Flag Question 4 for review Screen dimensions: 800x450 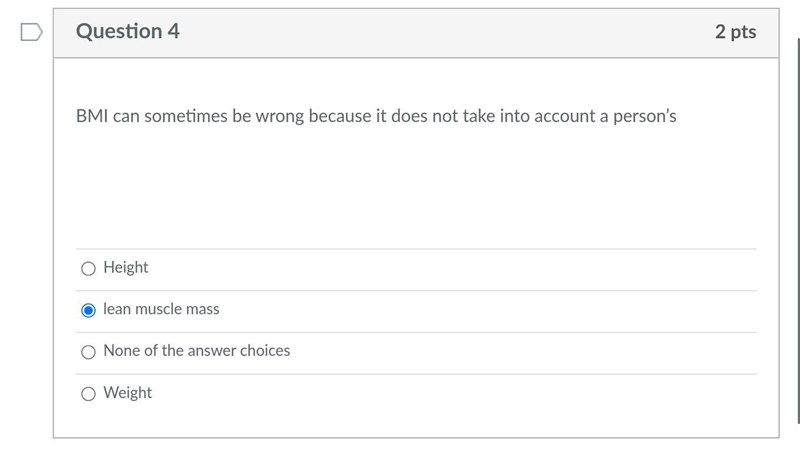(31, 32)
